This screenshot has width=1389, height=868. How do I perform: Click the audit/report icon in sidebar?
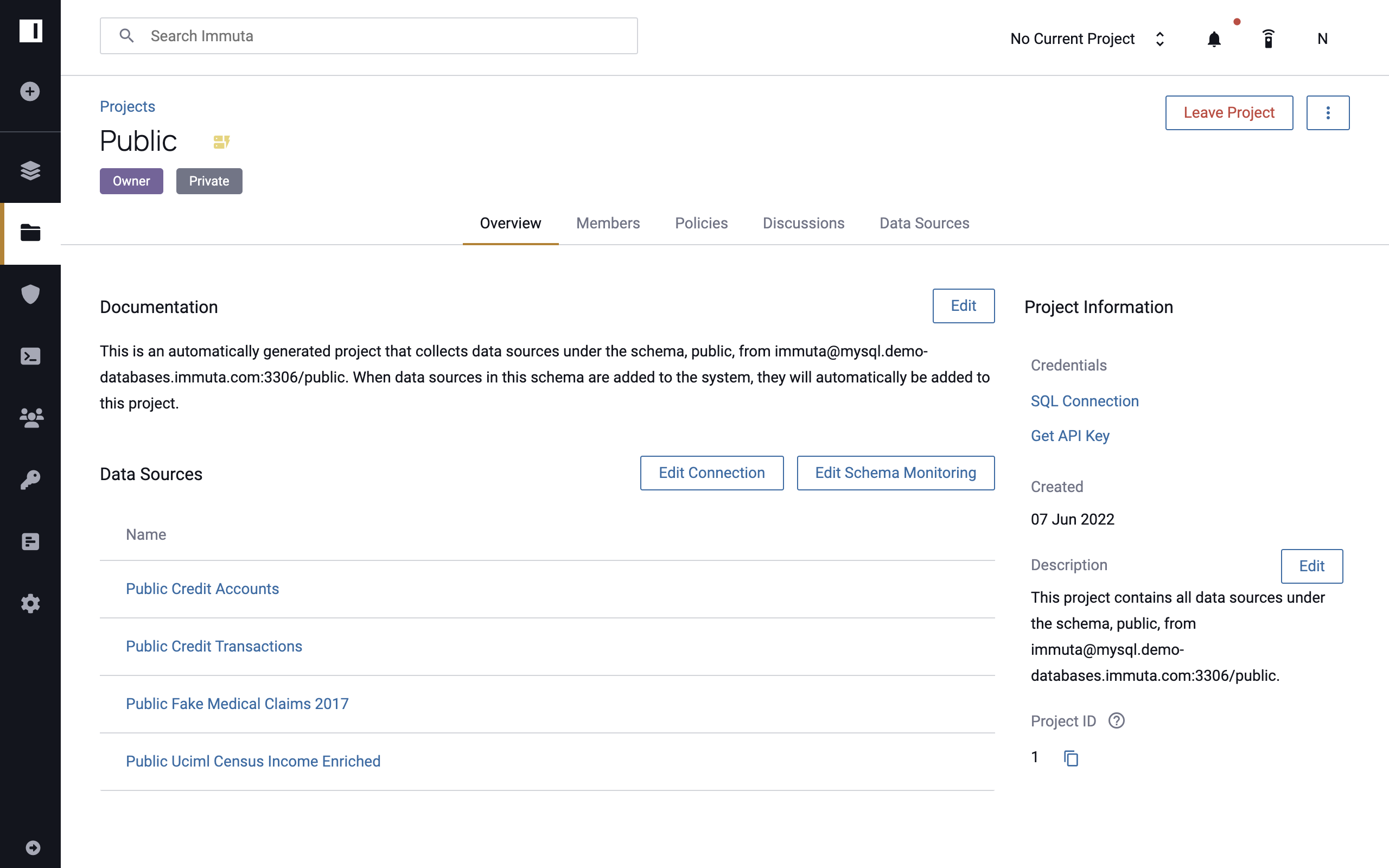coord(30,541)
